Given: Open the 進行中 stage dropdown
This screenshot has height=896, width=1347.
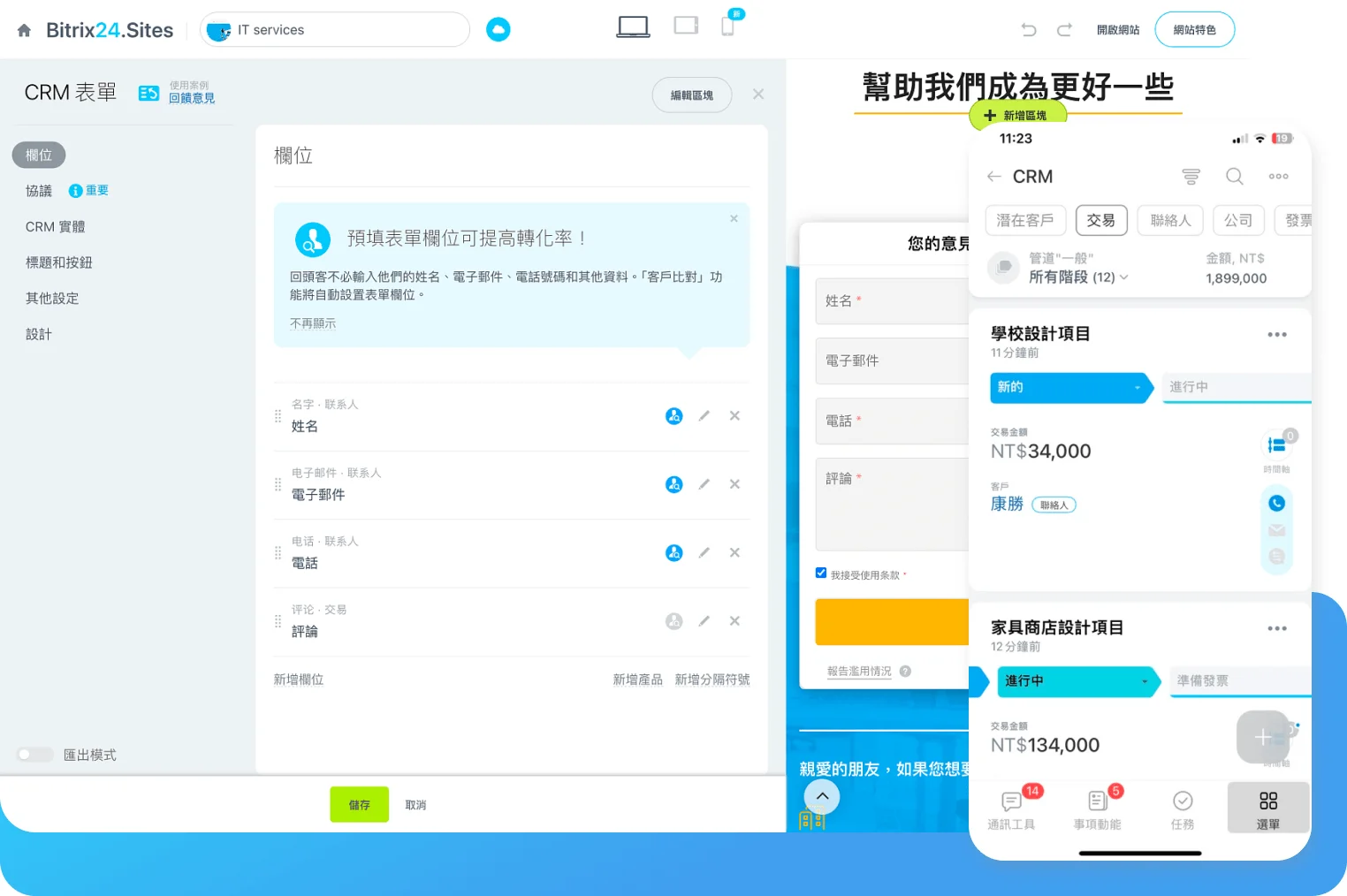Looking at the screenshot, I should click(x=1145, y=681).
